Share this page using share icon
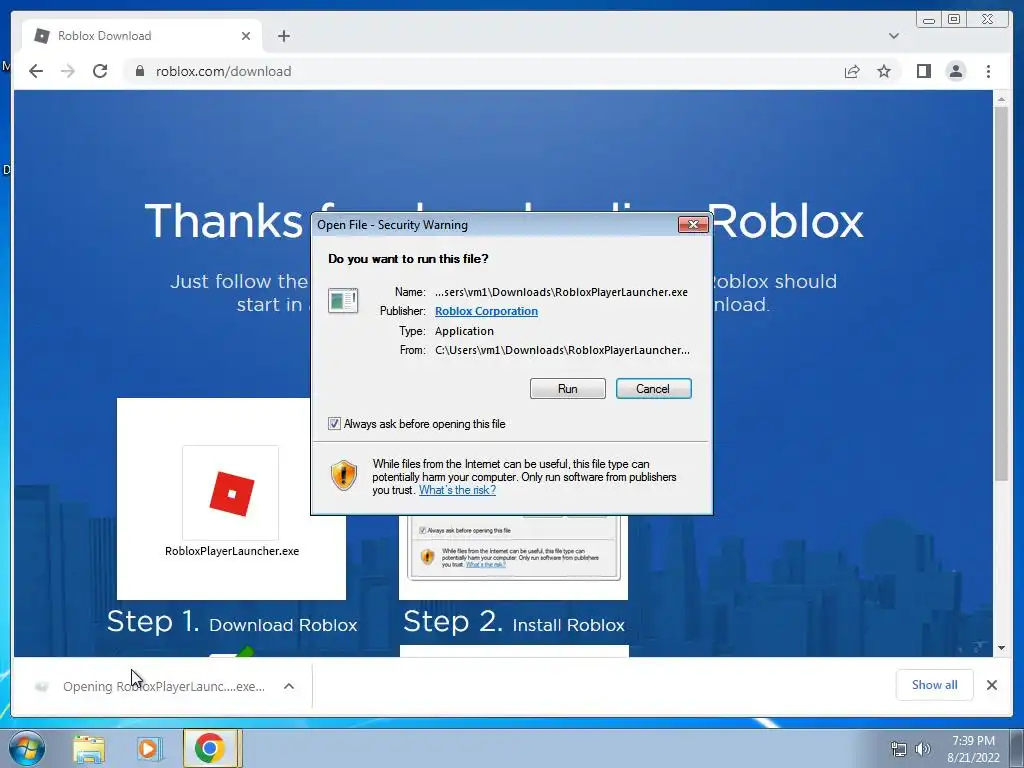 [852, 71]
